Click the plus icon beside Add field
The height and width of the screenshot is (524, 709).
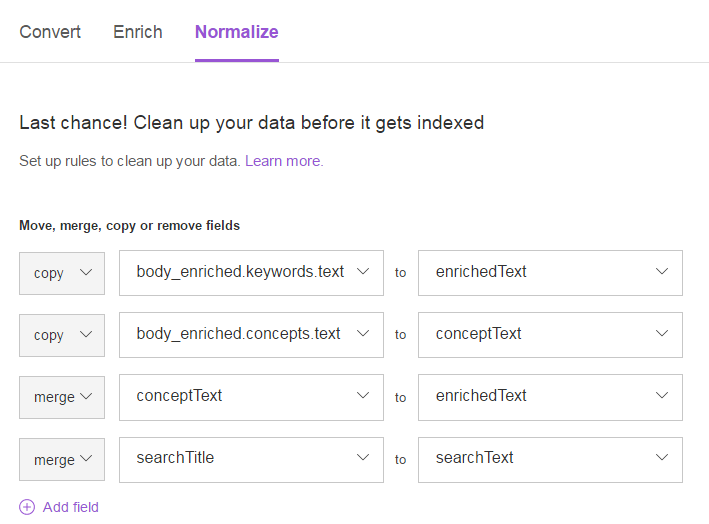tap(27, 507)
